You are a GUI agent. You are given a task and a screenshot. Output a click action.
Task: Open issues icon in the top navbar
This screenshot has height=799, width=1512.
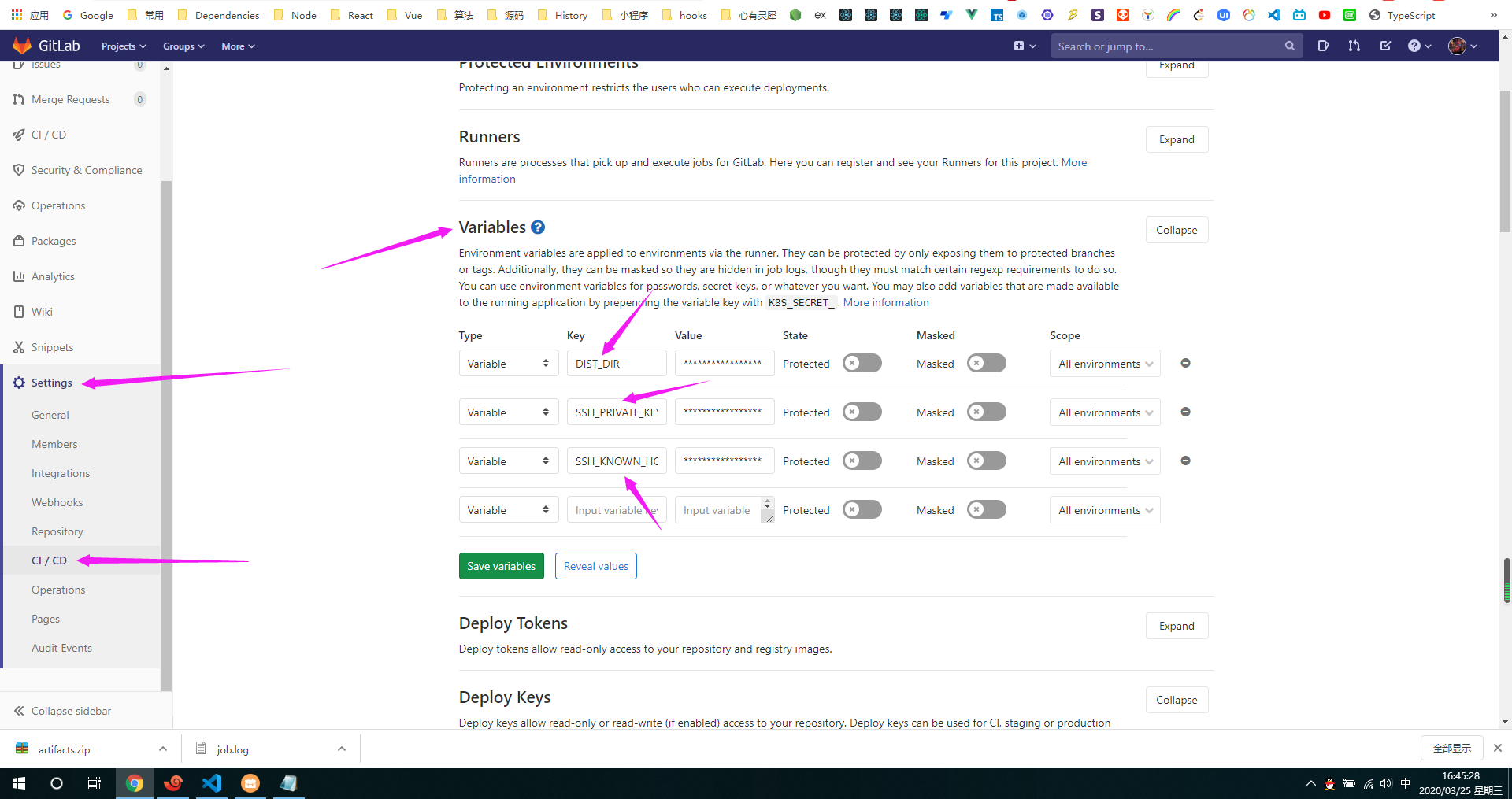[x=1323, y=46]
